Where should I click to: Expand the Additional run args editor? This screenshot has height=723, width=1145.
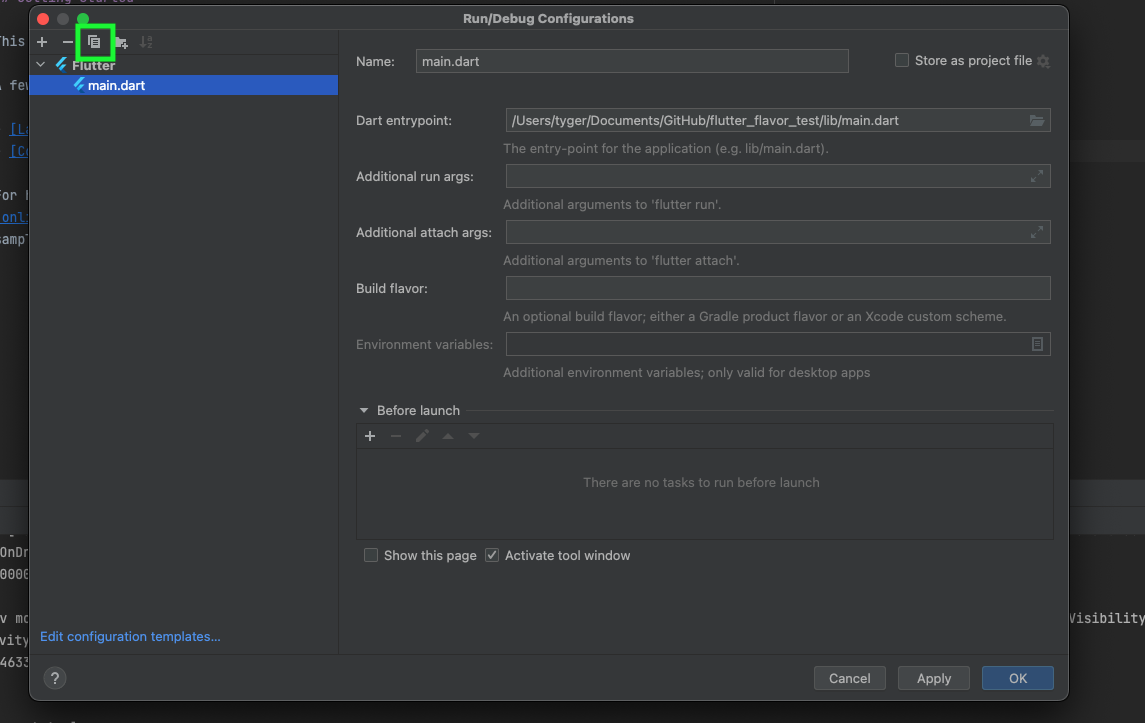(1037, 177)
